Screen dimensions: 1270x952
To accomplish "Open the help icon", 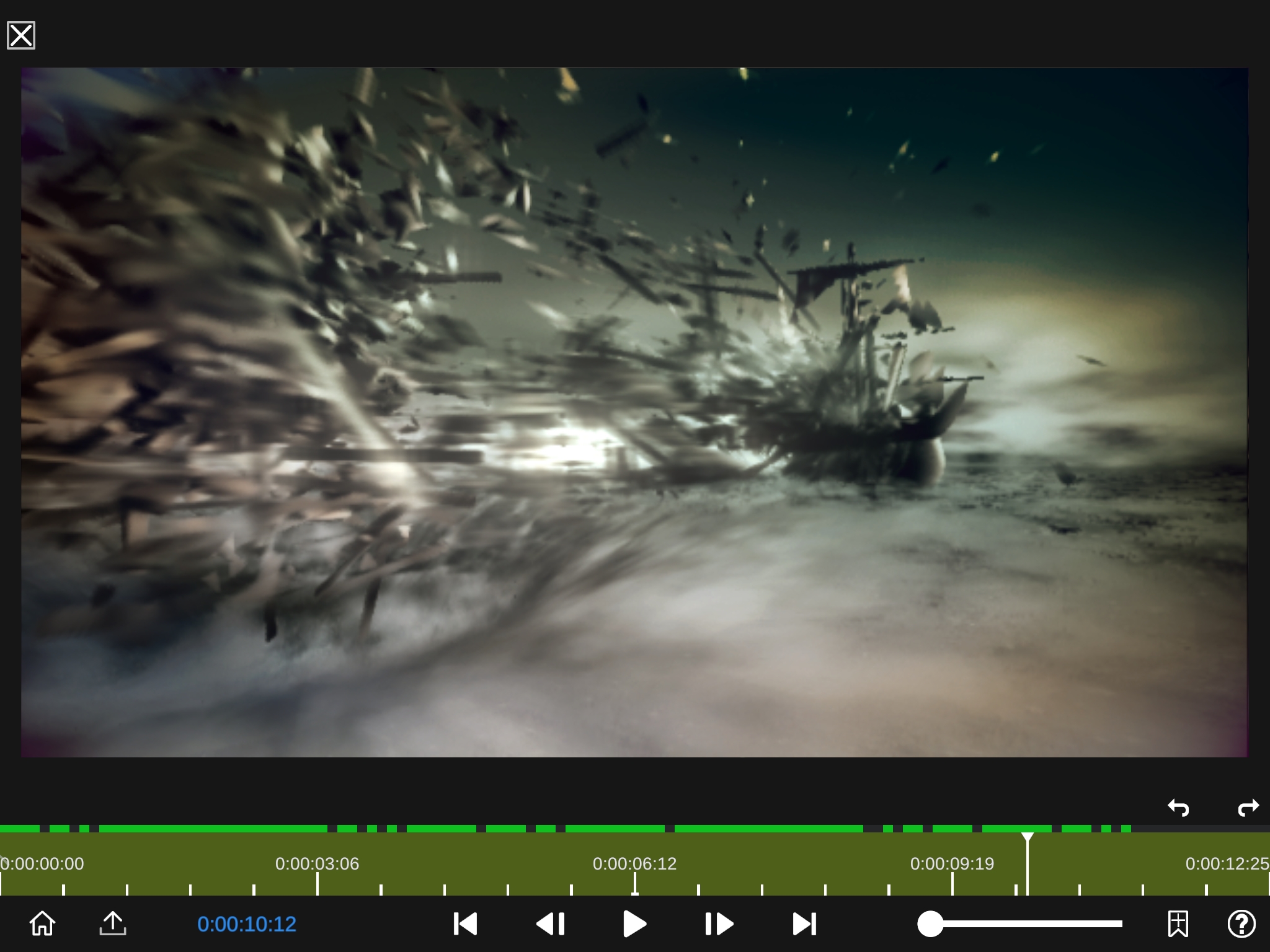I will point(1241,923).
